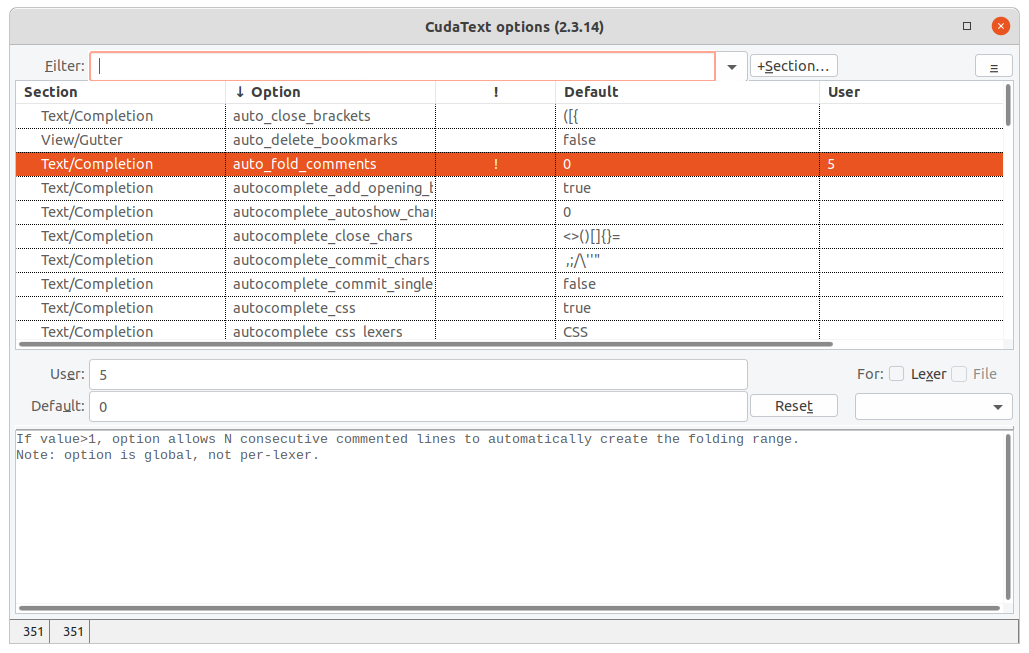Sort by the Section column header
This screenshot has height=653, width=1029.
[x=120, y=92]
